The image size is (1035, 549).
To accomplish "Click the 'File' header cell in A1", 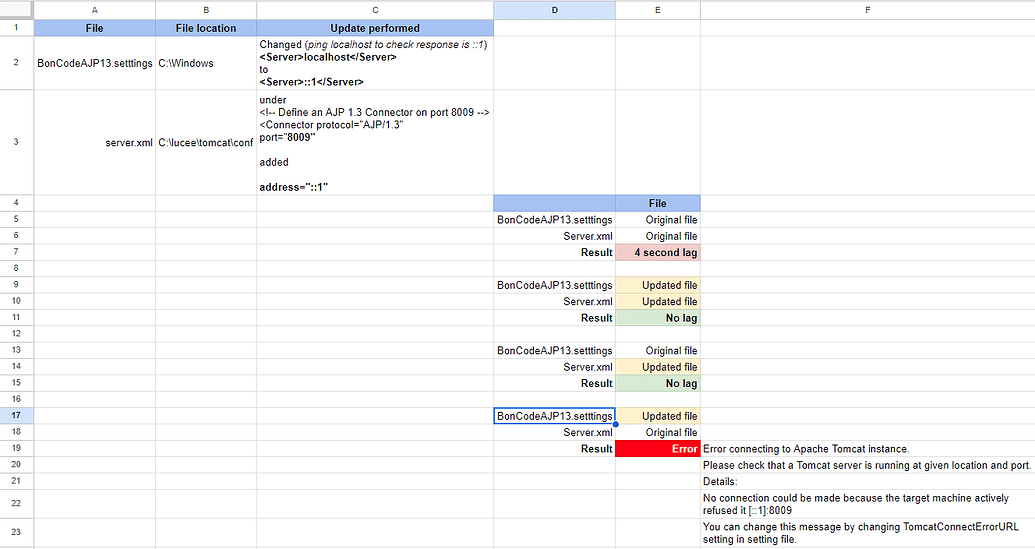I will (94, 28).
